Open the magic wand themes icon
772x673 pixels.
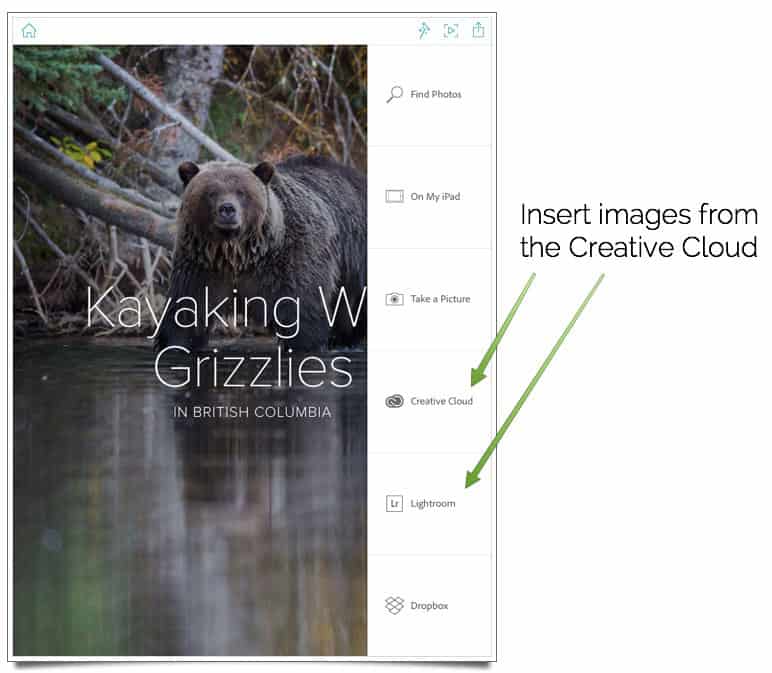pyautogui.click(x=424, y=31)
